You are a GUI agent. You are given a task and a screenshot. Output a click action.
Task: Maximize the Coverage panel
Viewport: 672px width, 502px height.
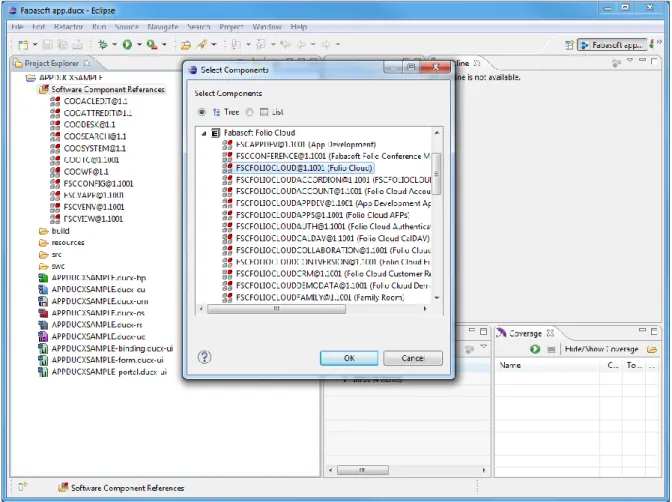(654, 331)
